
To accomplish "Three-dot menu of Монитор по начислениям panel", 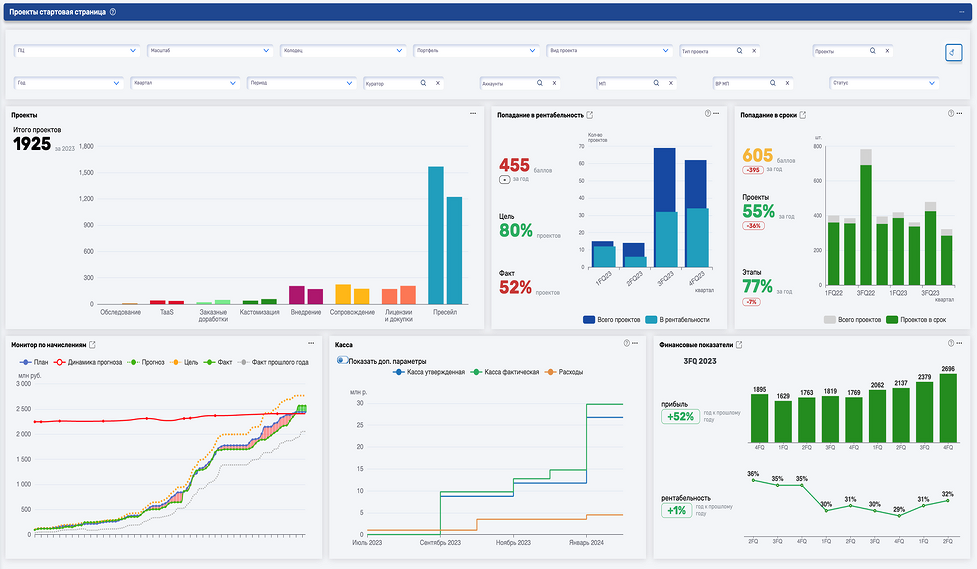I will click(311, 343).
